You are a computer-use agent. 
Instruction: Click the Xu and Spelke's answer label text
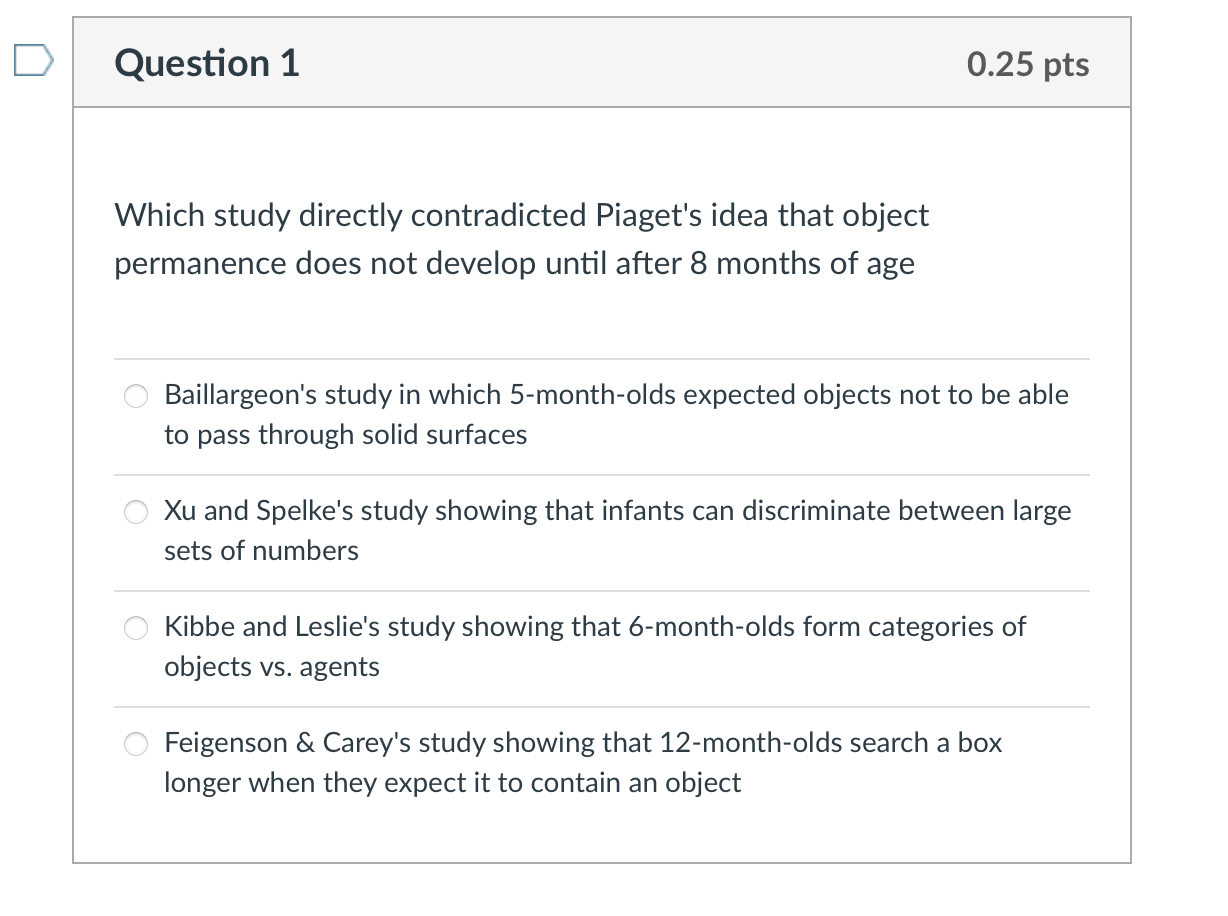click(617, 531)
